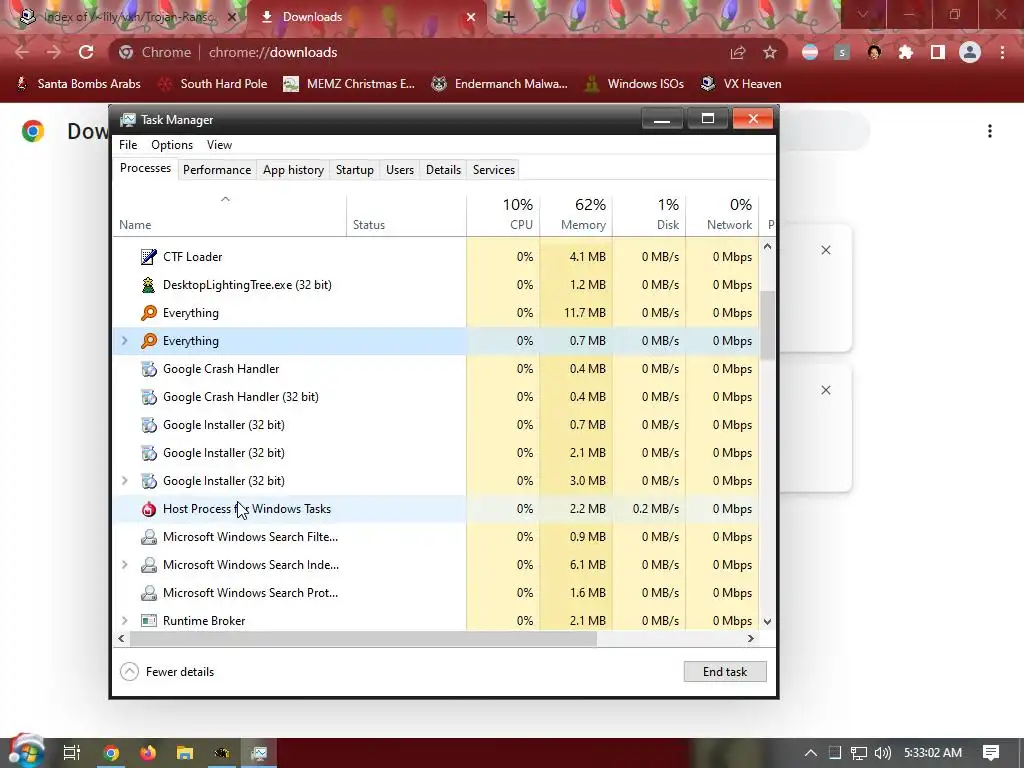
Task: Open the Options menu in Task Manager
Action: (x=172, y=145)
